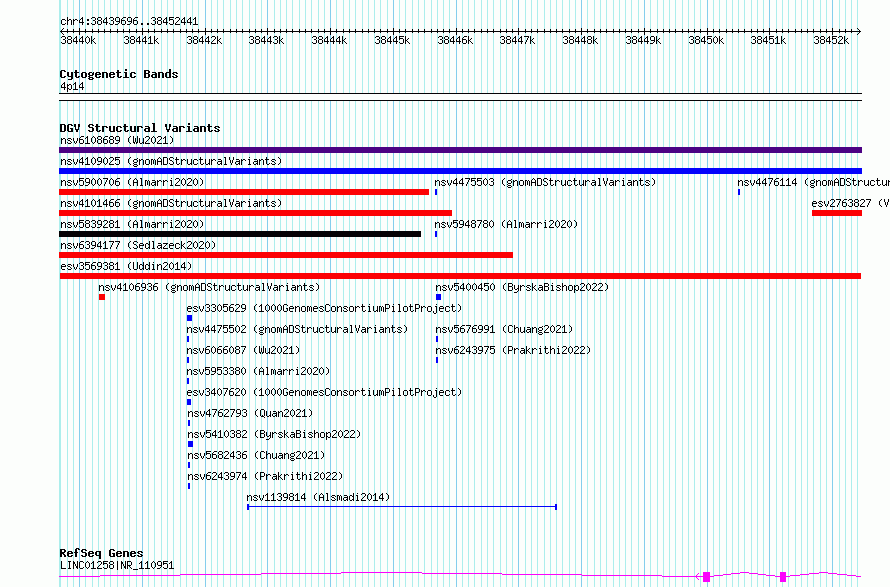Select the red esv3569381 variant bar
Viewport: 890px width, 587px height.
tap(460, 276)
